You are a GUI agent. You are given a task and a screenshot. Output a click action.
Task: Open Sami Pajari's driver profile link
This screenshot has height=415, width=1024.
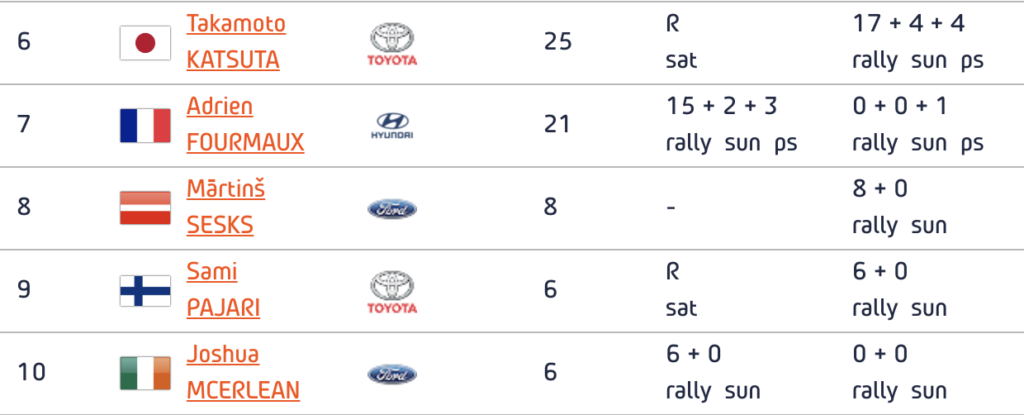[223, 290]
